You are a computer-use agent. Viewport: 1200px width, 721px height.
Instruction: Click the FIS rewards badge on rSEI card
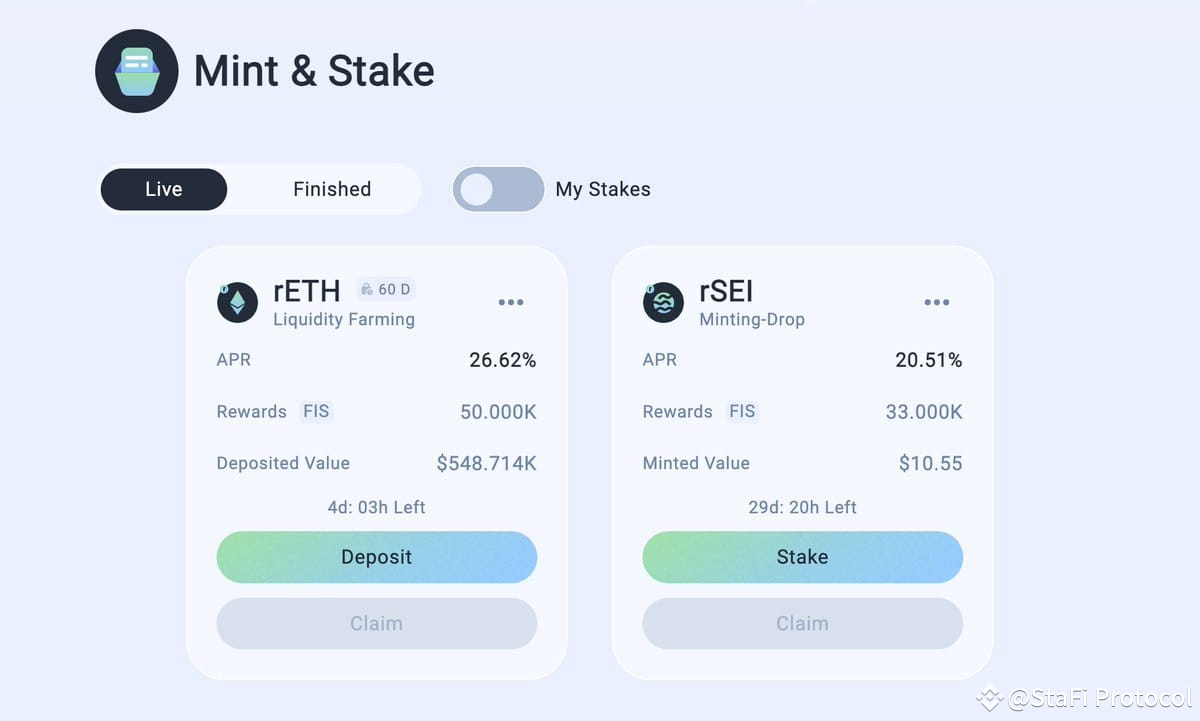(742, 411)
